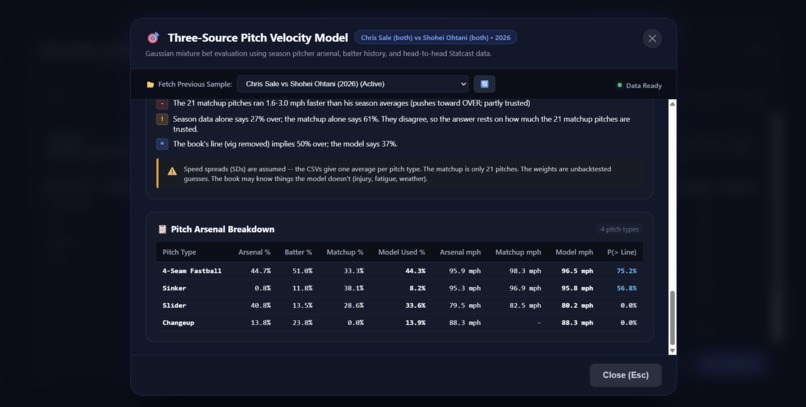Screen dimensions: 806x407
Task: Click the target icon beside the model title
Action: click(153, 38)
